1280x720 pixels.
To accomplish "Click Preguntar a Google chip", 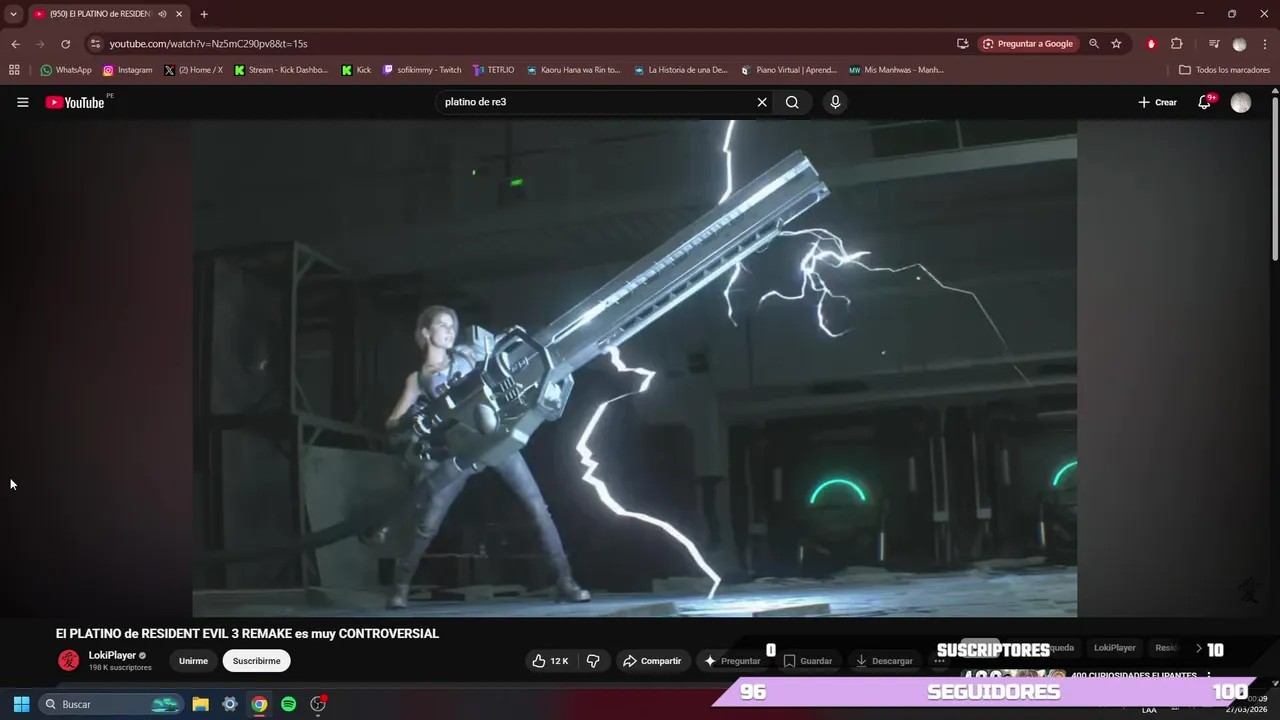I will (1027, 44).
